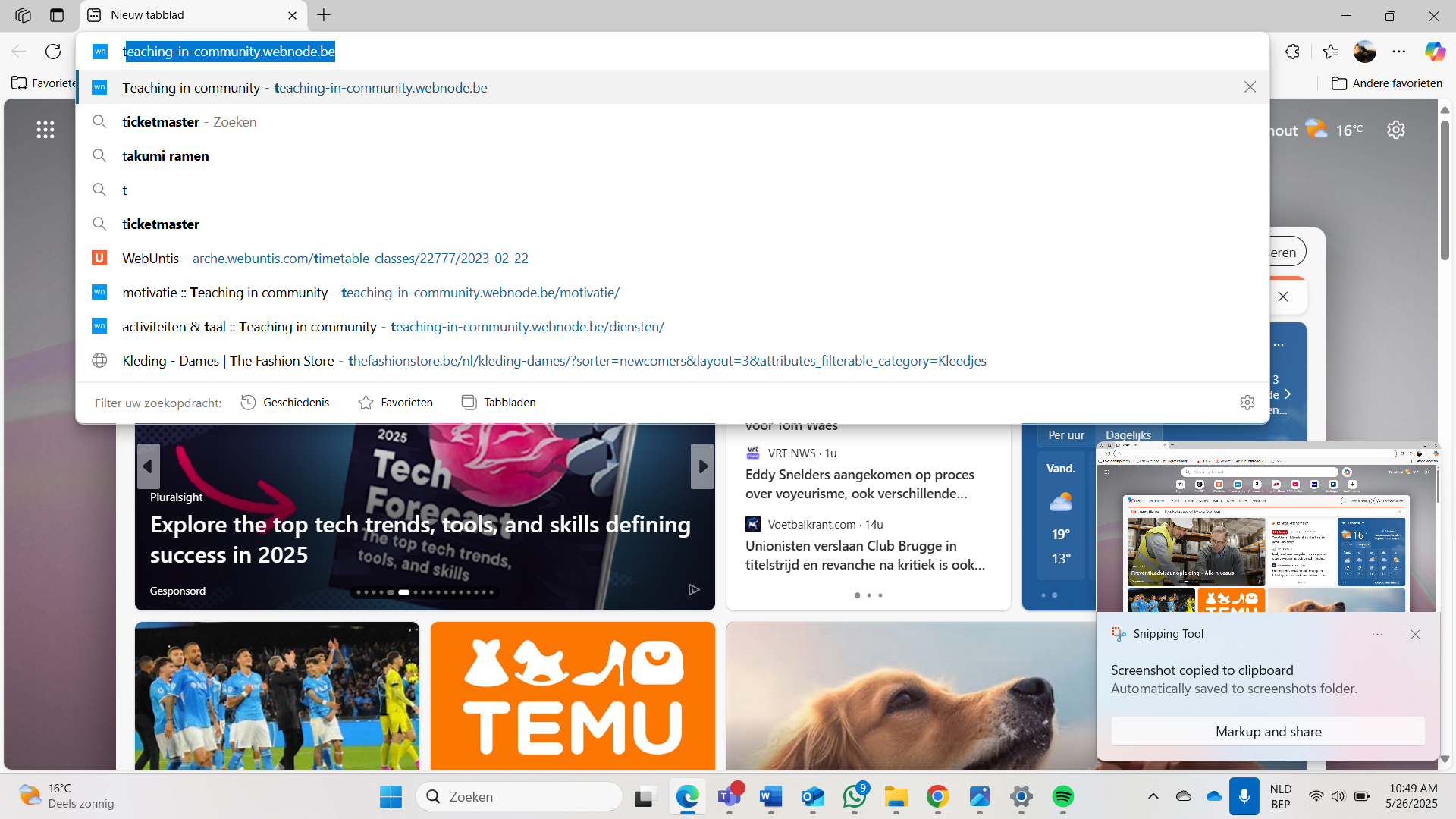Open the Microsoft Edge taskbar icon
Screen dimensions: 1456x819
pyautogui.click(x=688, y=796)
